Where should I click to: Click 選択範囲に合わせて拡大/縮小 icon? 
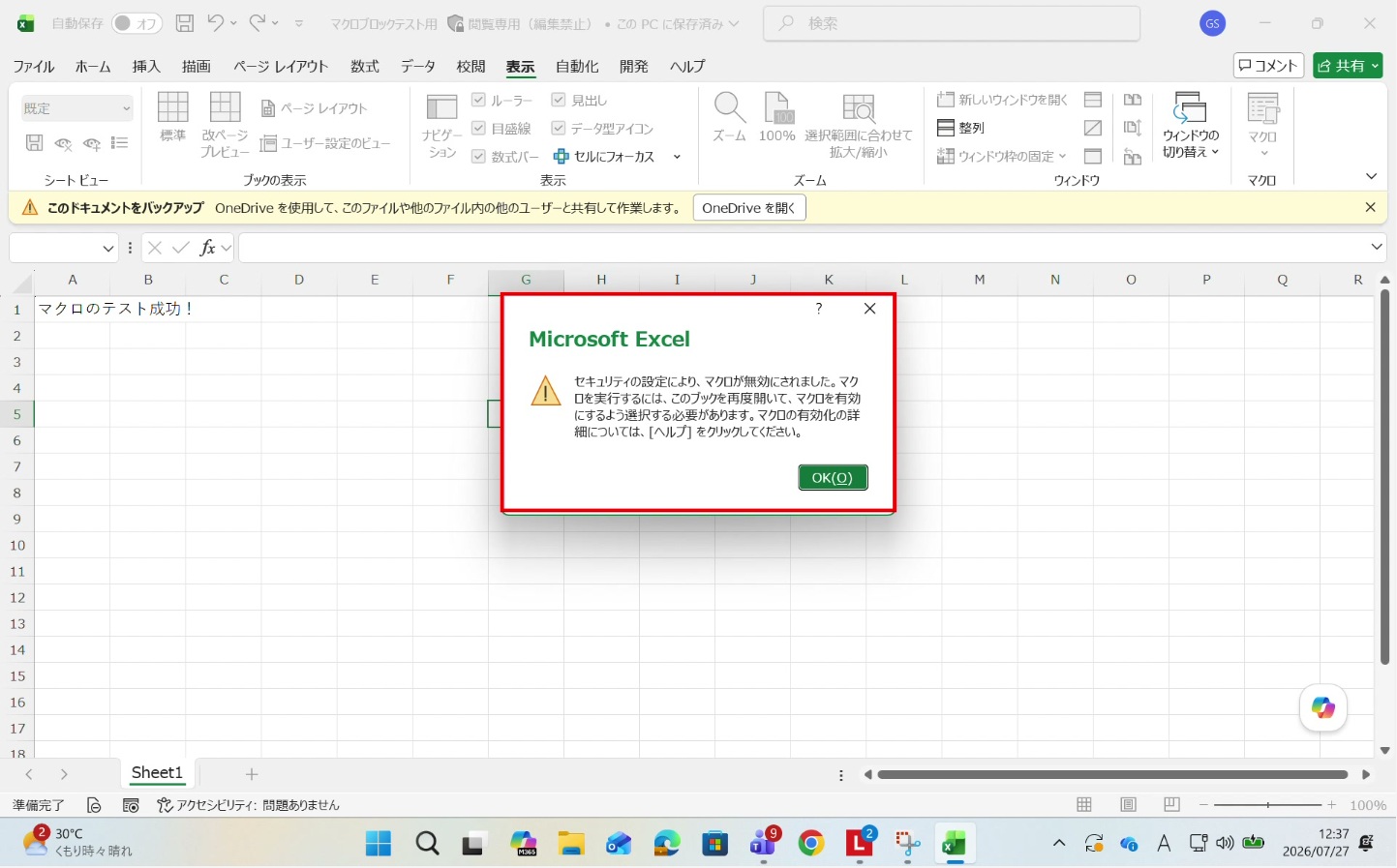click(x=858, y=126)
